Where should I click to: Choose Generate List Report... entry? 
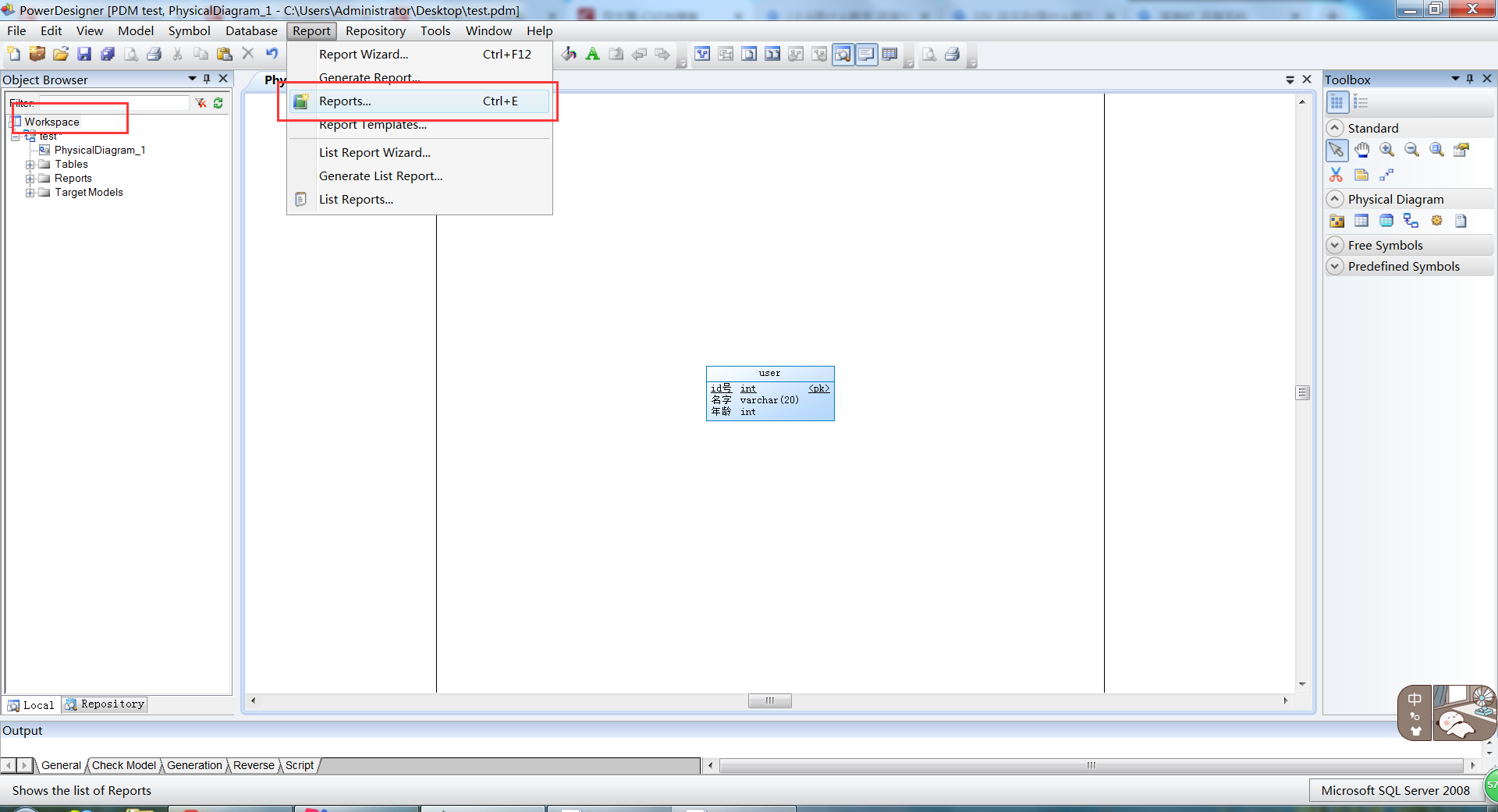point(419,176)
